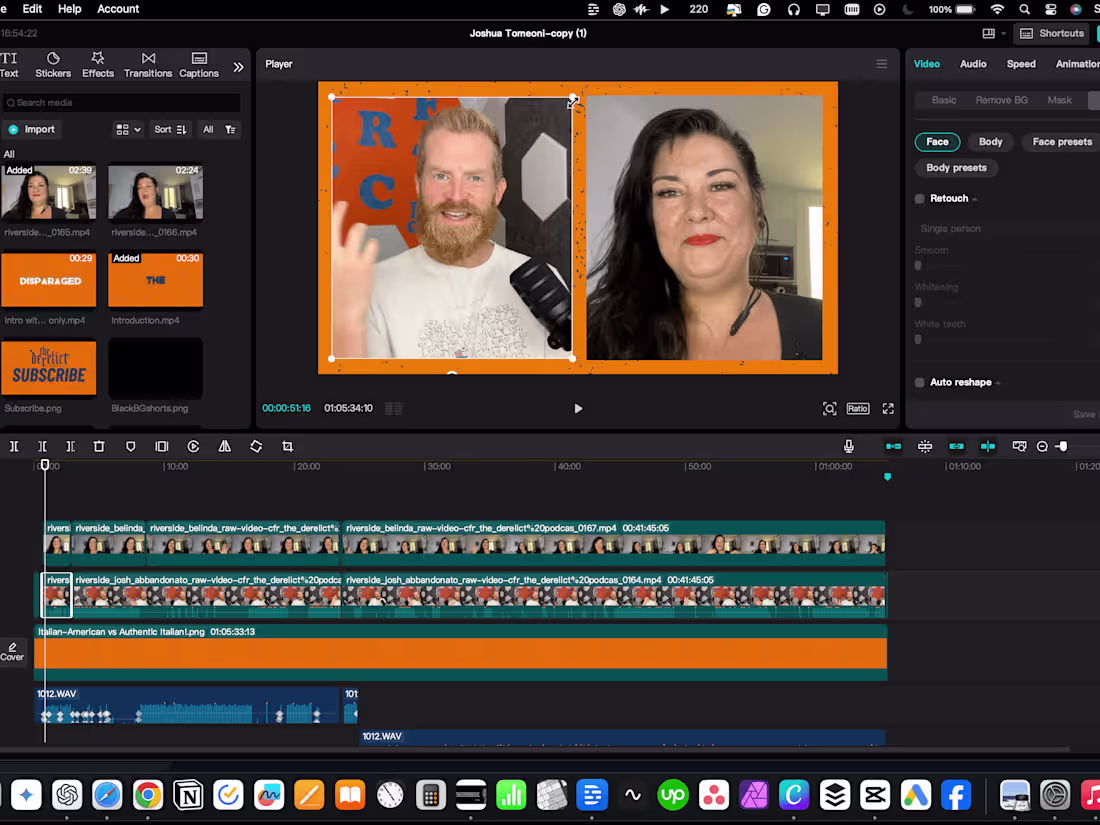Select the crop tool in timeline toolbar
Image resolution: width=1100 pixels, height=825 pixels.
288,447
